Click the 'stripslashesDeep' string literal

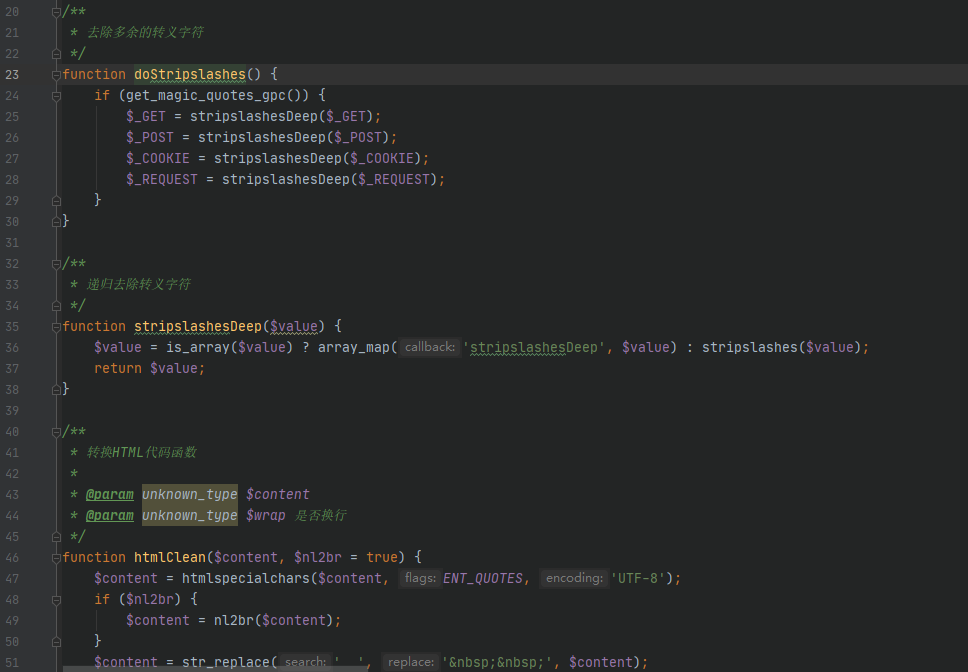533,347
